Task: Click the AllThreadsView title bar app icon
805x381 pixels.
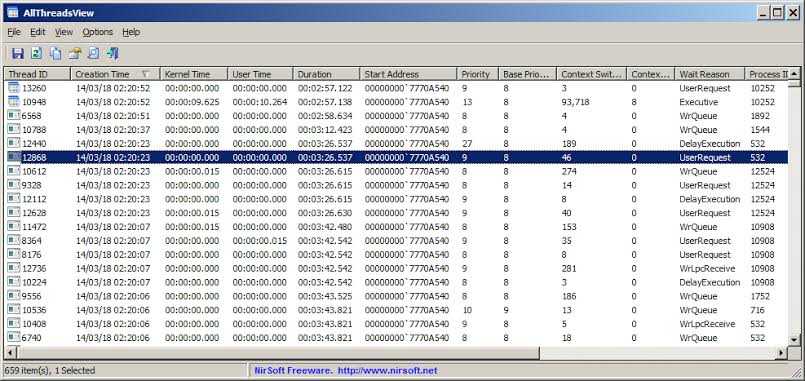Action: 13,13
